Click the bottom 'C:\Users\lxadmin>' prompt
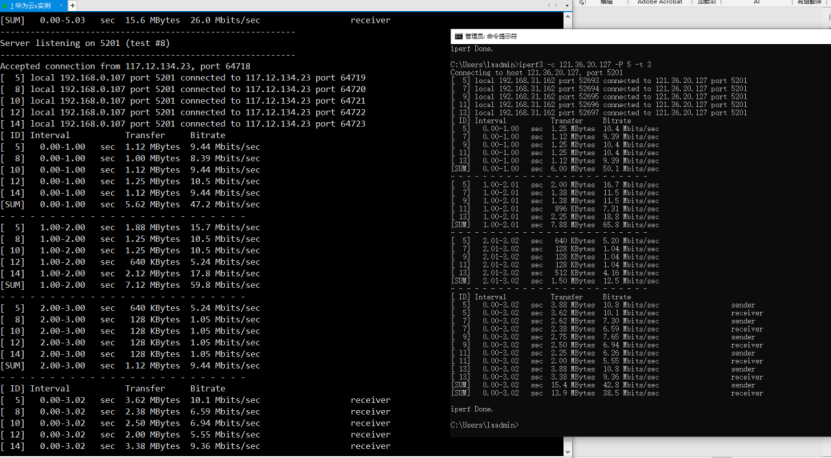Screen dimensions: 831x458 pyautogui.click(x=484, y=425)
